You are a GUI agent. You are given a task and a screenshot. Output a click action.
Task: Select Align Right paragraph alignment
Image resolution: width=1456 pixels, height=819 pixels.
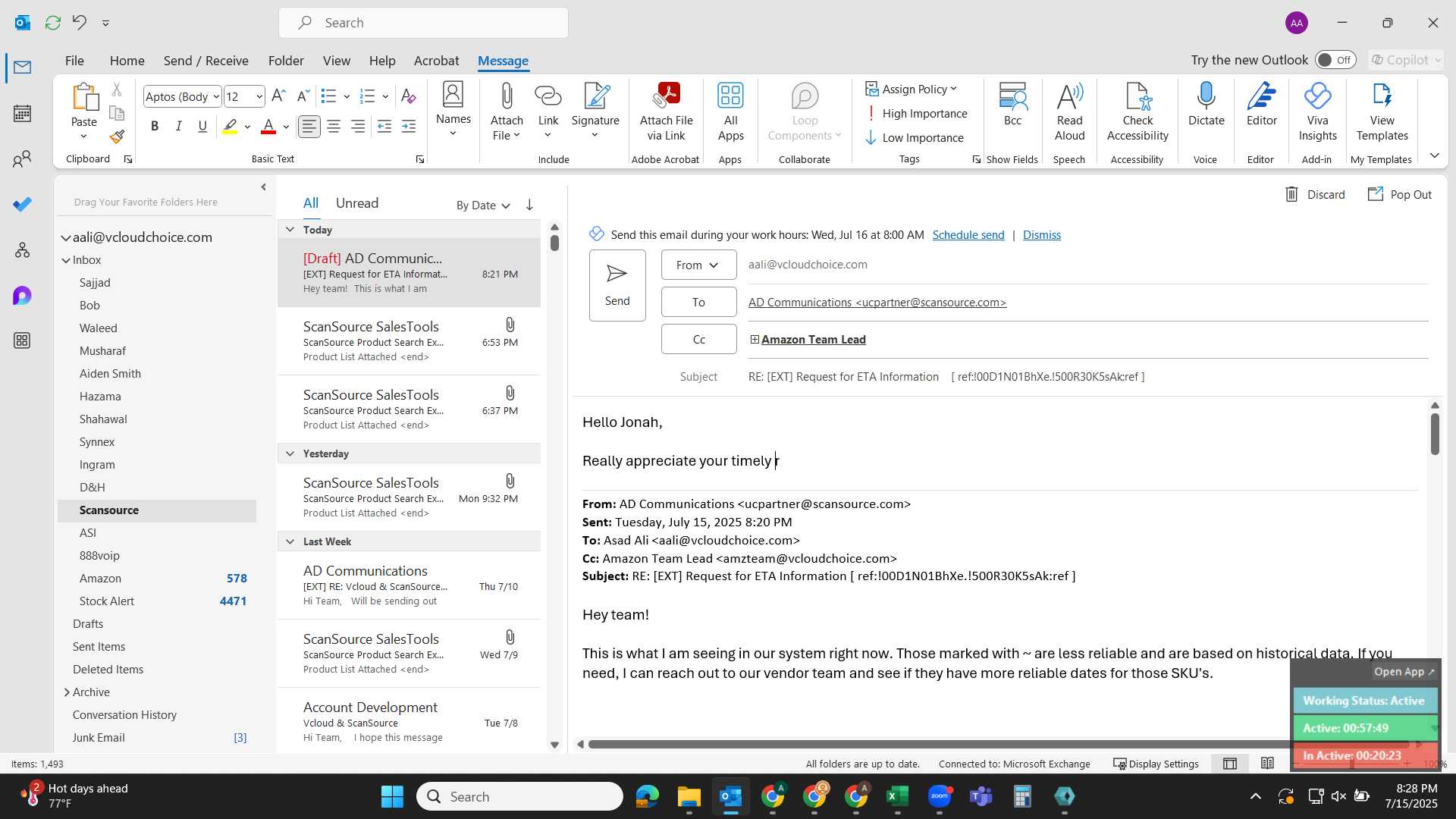(x=358, y=127)
